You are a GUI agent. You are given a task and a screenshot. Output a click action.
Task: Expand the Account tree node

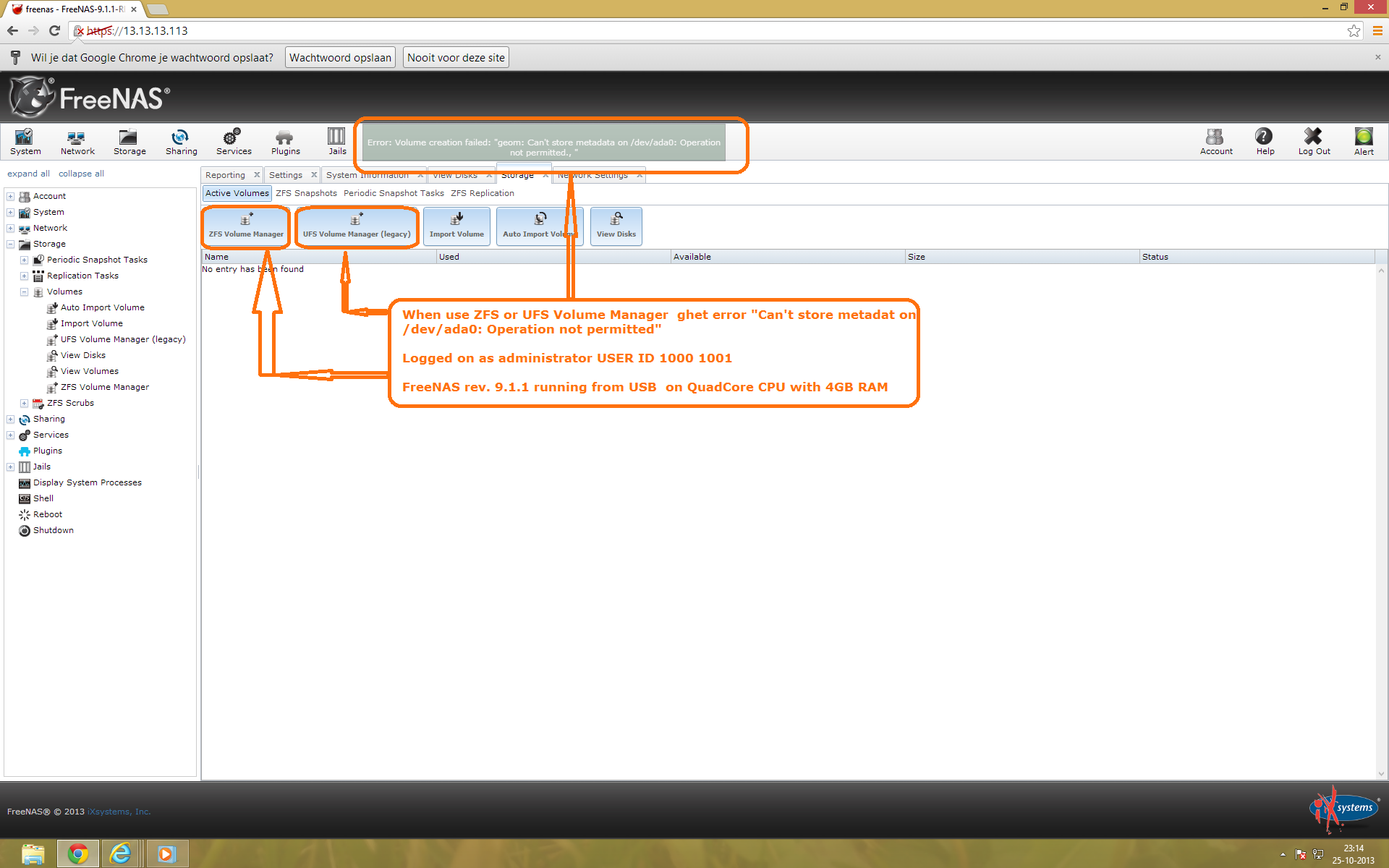pyautogui.click(x=11, y=196)
